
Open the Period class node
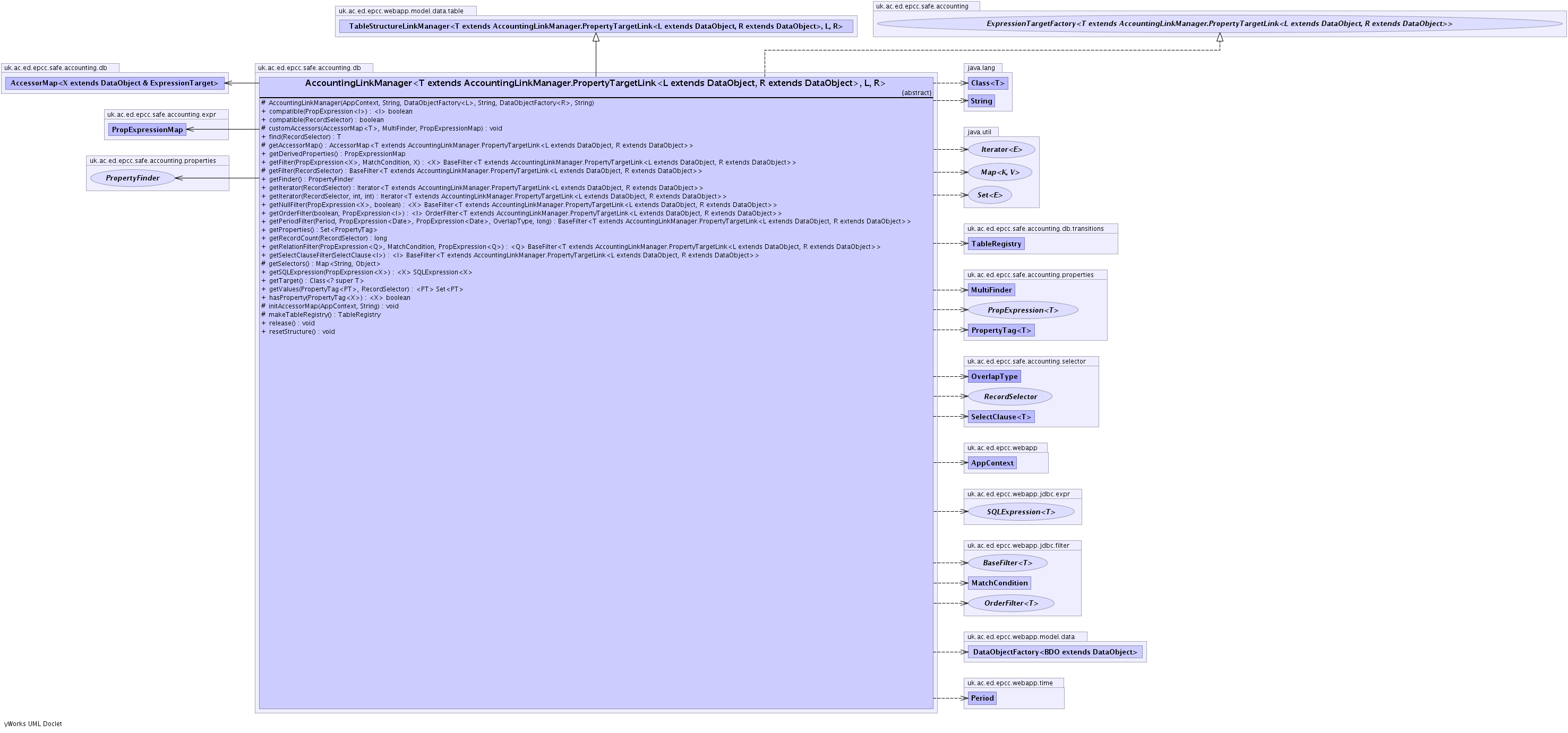point(982,698)
